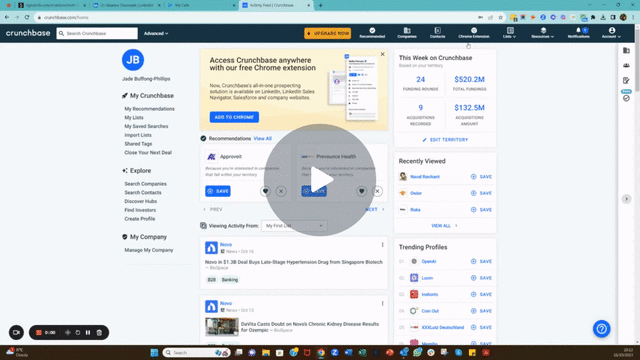Open Manage My Company link

click(149, 250)
